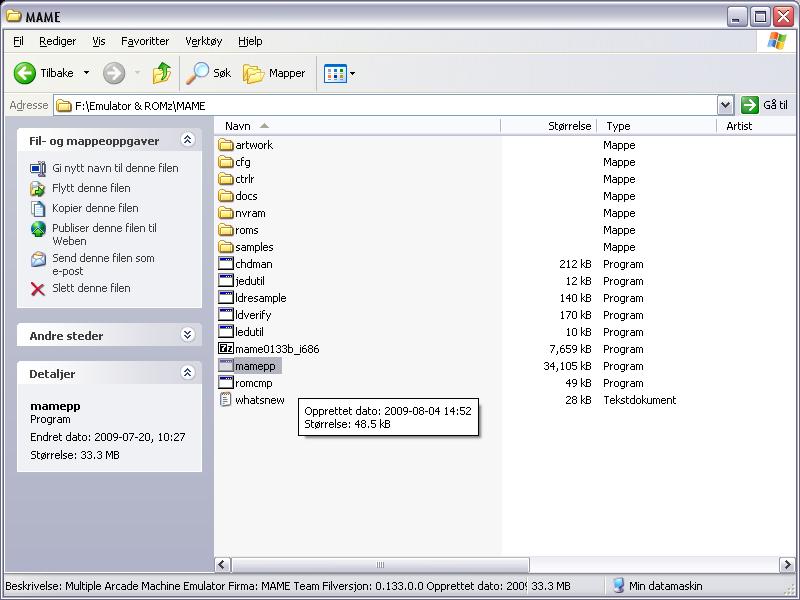Click Publiser denne filen til Weben
This screenshot has height=600, width=800.
point(104,234)
